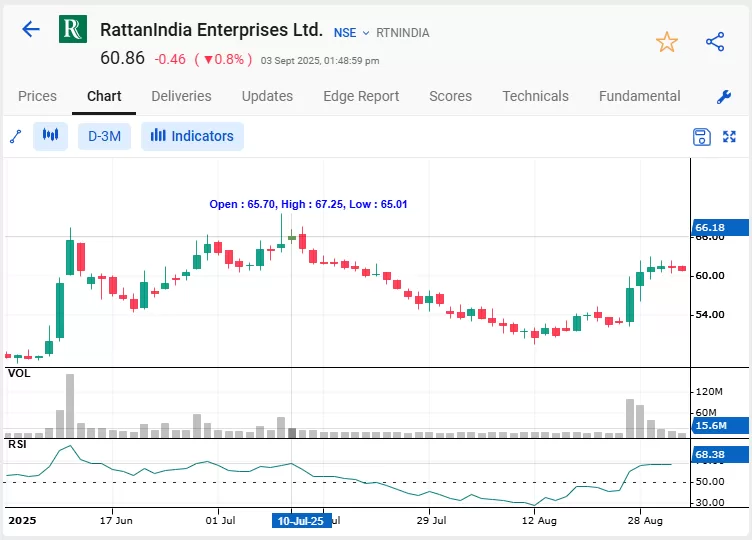The height and width of the screenshot is (540, 752).
Task: Switch to the Technicals tab
Action: 535,96
